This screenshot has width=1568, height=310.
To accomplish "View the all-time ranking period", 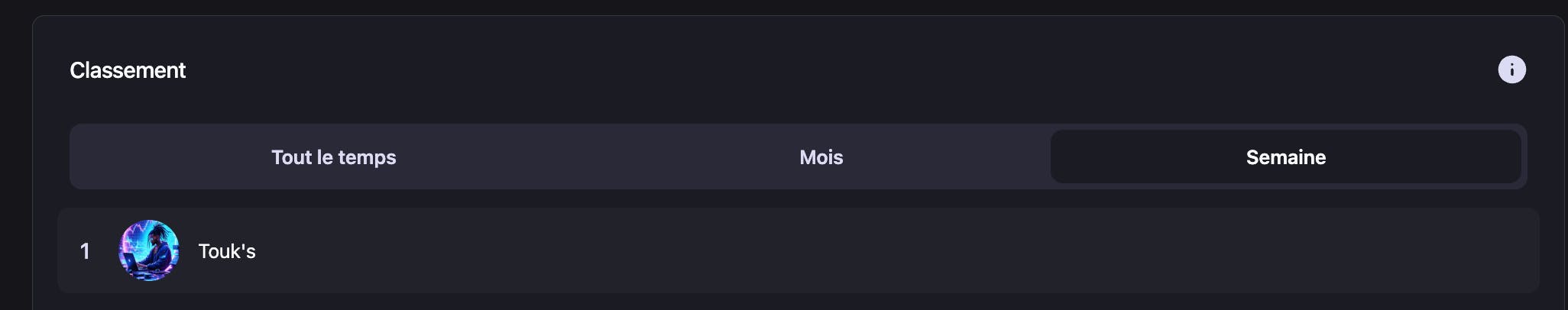I will click(x=334, y=157).
